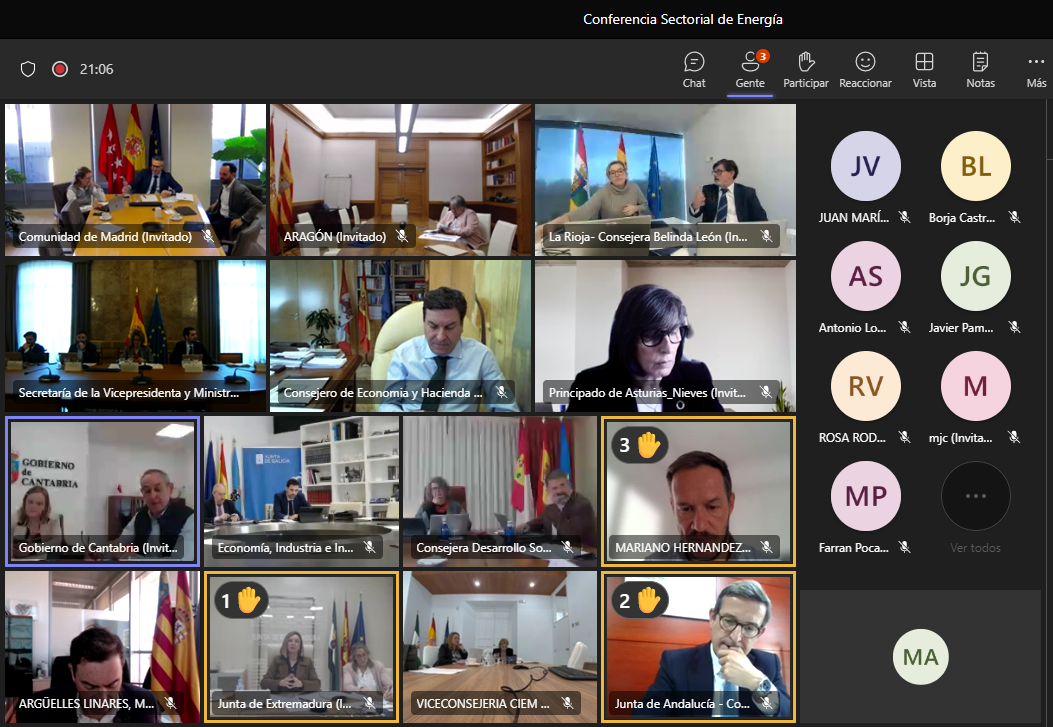1053x727 pixels.
Task: Click the MA self-view avatar
Action: tap(920, 657)
